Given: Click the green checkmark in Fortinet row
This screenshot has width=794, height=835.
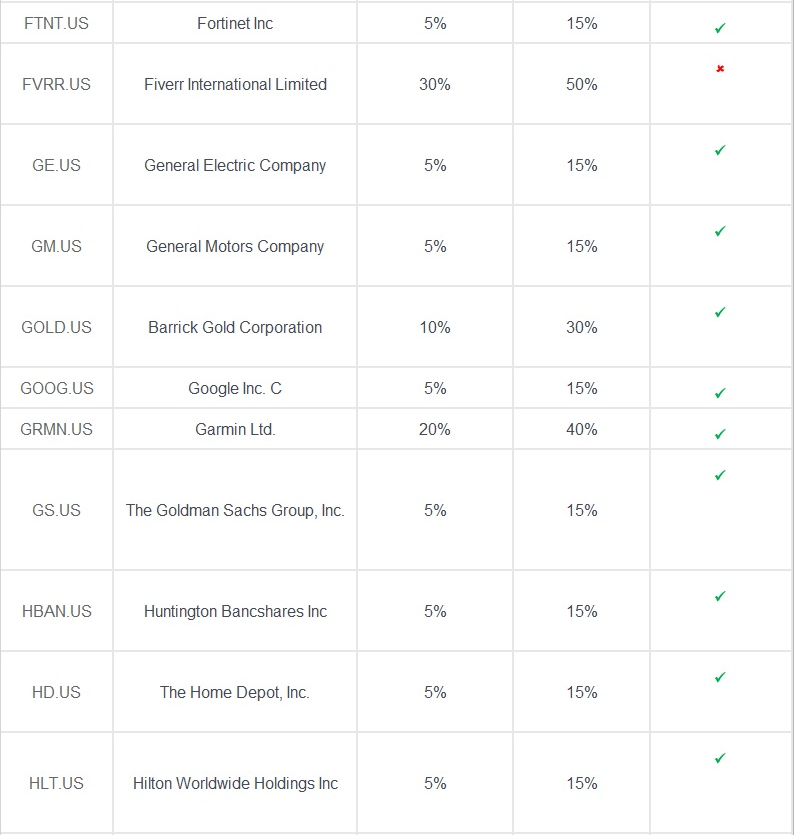Looking at the screenshot, I should 720,28.
